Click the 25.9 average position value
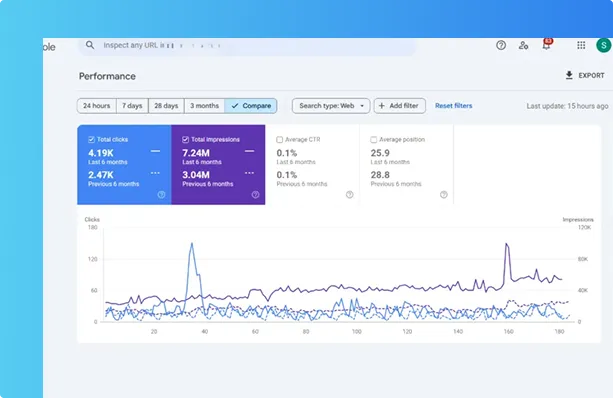The width and height of the screenshot is (613, 398). (380, 153)
